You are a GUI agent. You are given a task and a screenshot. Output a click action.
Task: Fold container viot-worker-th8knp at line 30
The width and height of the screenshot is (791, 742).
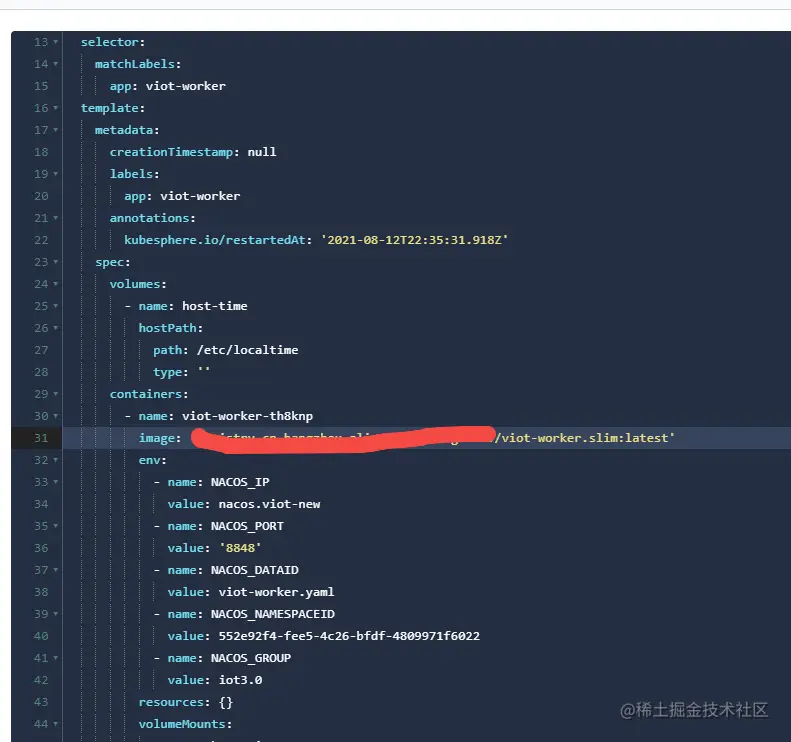tap(55, 416)
